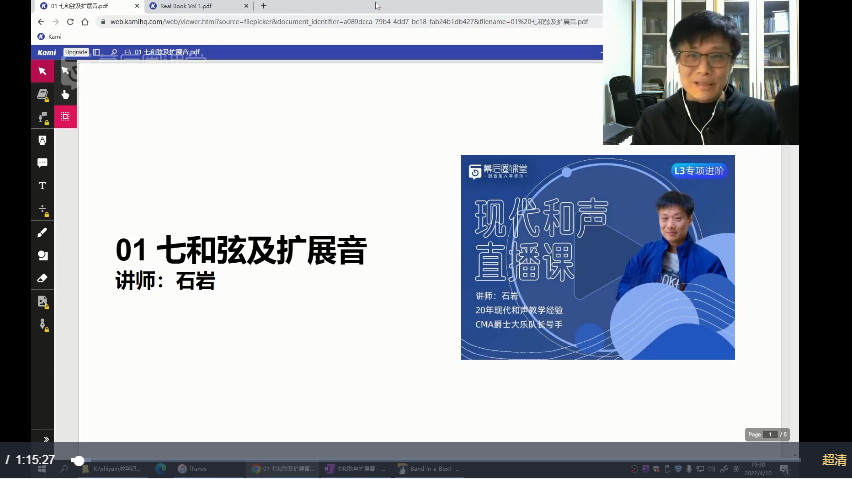This screenshot has height=479, width=852.
Task: Choose the Markup highlighter tool
Action: pos(42,140)
